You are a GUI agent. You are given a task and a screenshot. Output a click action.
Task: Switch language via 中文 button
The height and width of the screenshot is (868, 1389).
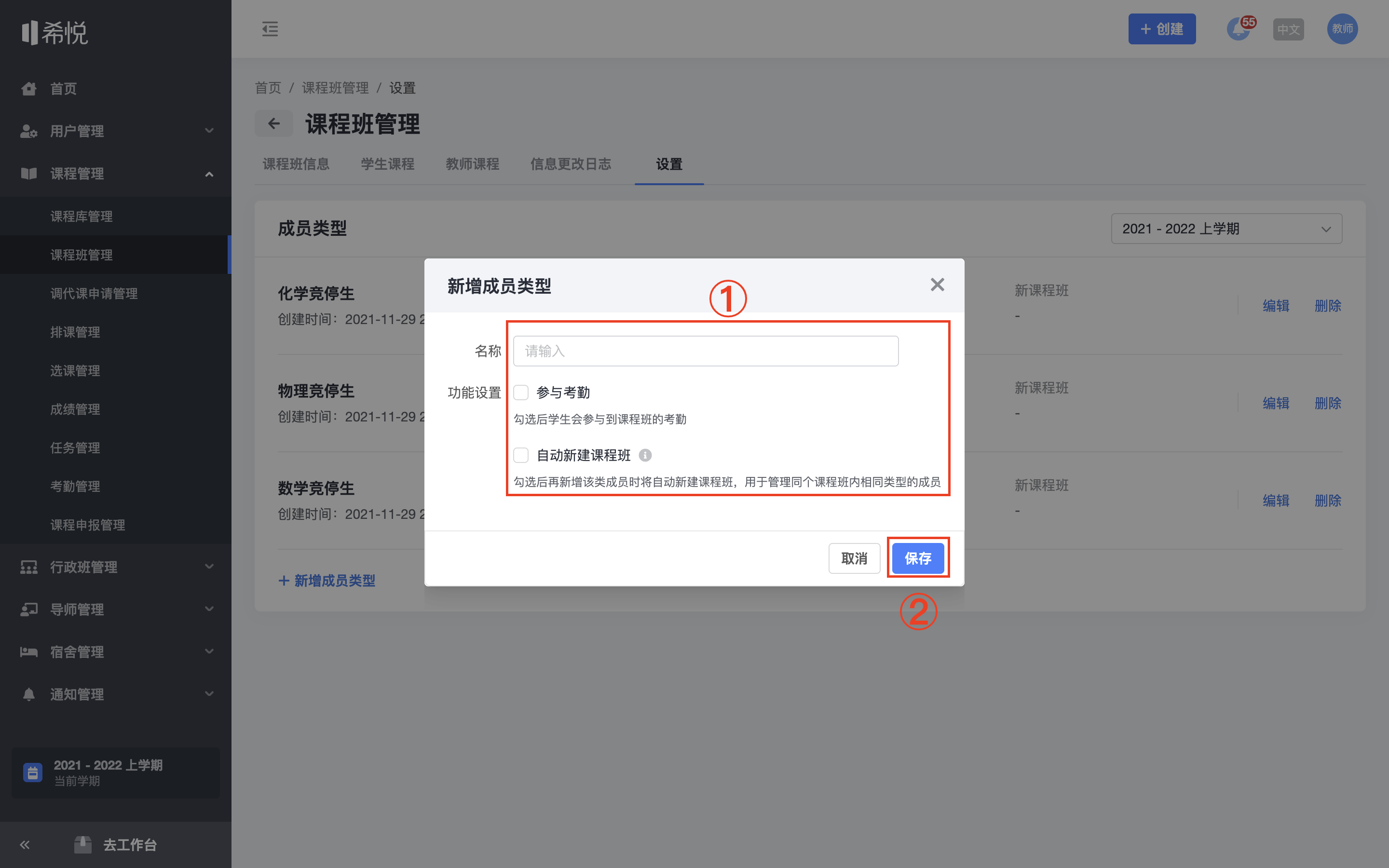[x=1288, y=29]
